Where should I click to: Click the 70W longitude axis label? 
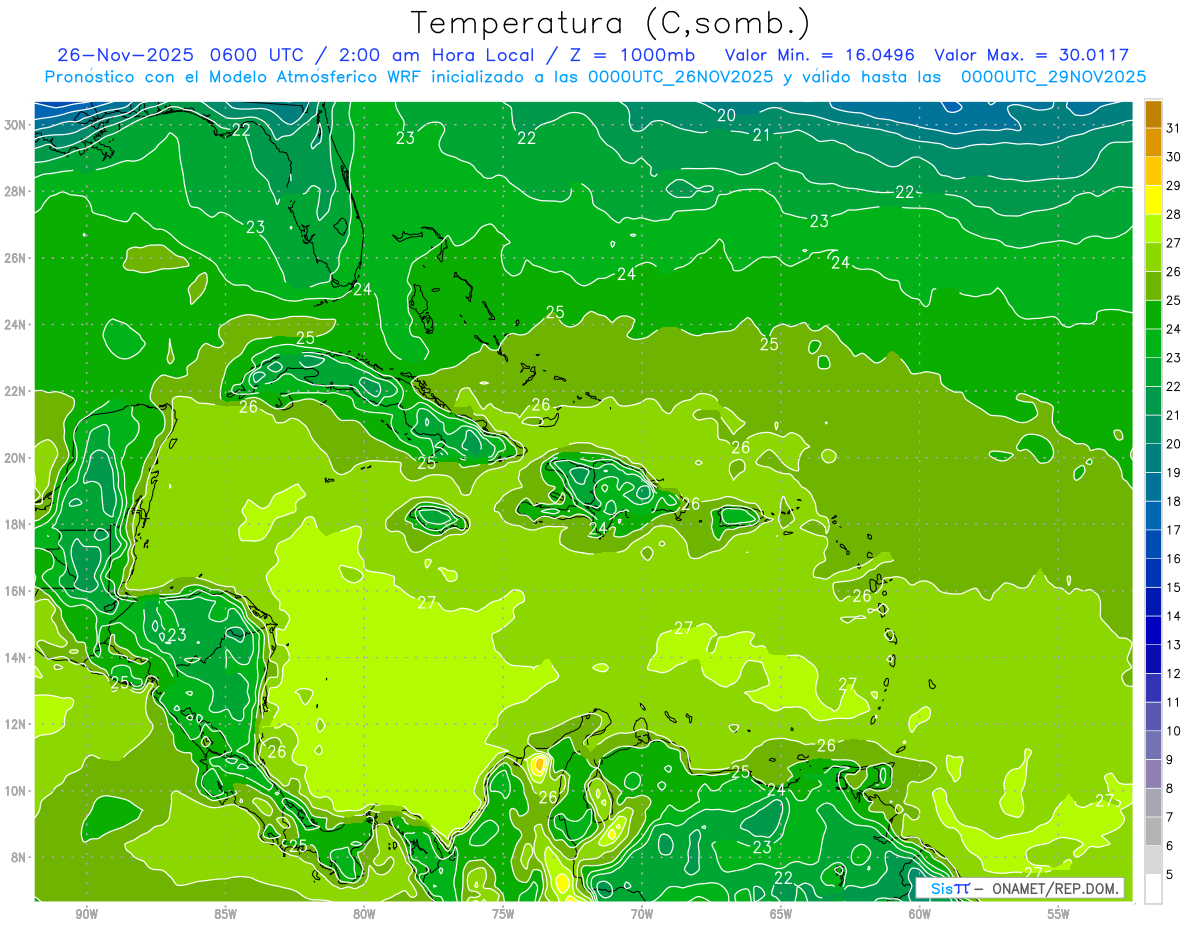[x=642, y=914]
